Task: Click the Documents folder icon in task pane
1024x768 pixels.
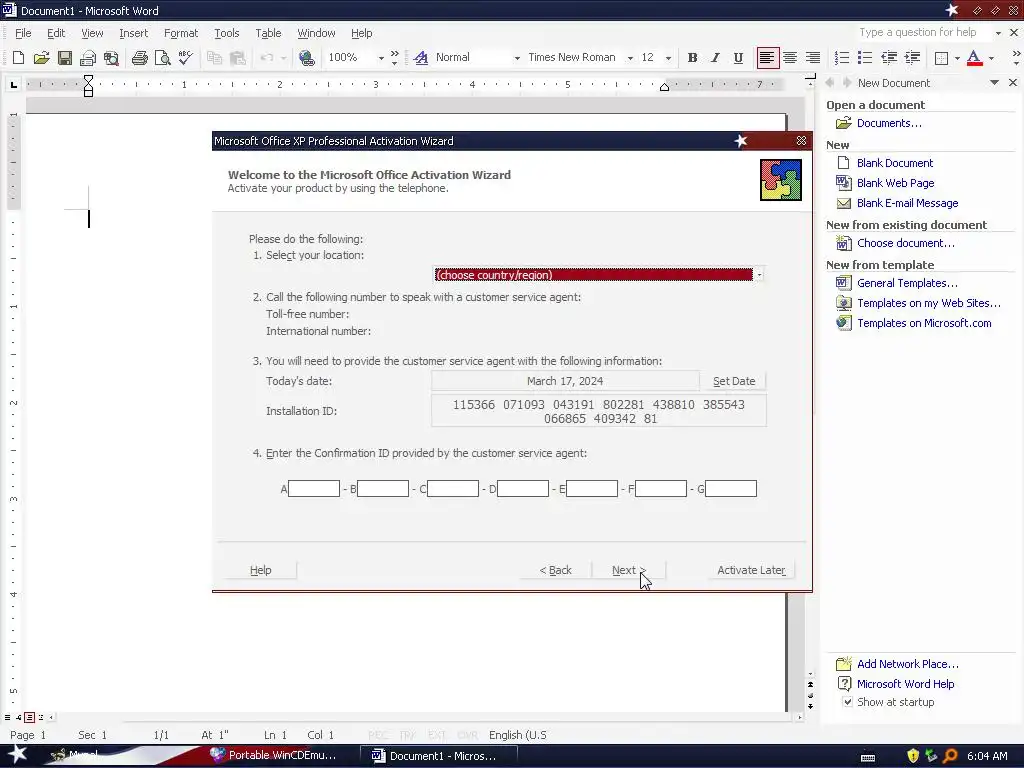Action: 844,123
